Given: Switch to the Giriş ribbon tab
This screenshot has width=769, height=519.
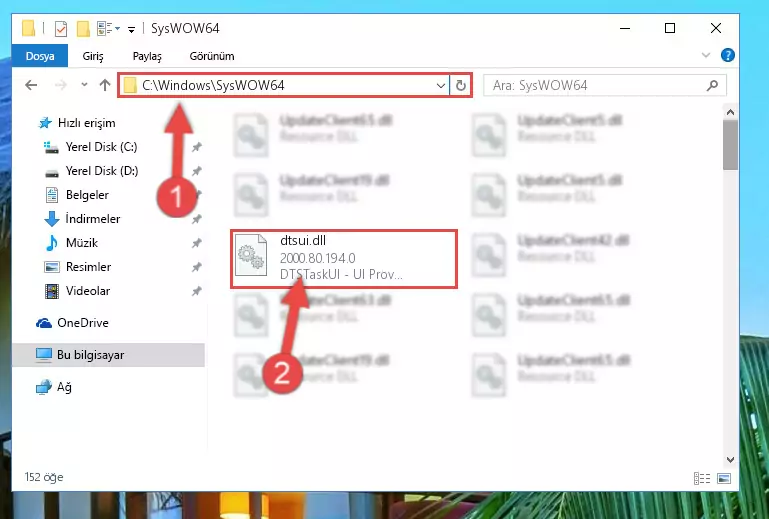Looking at the screenshot, I should point(93,56).
